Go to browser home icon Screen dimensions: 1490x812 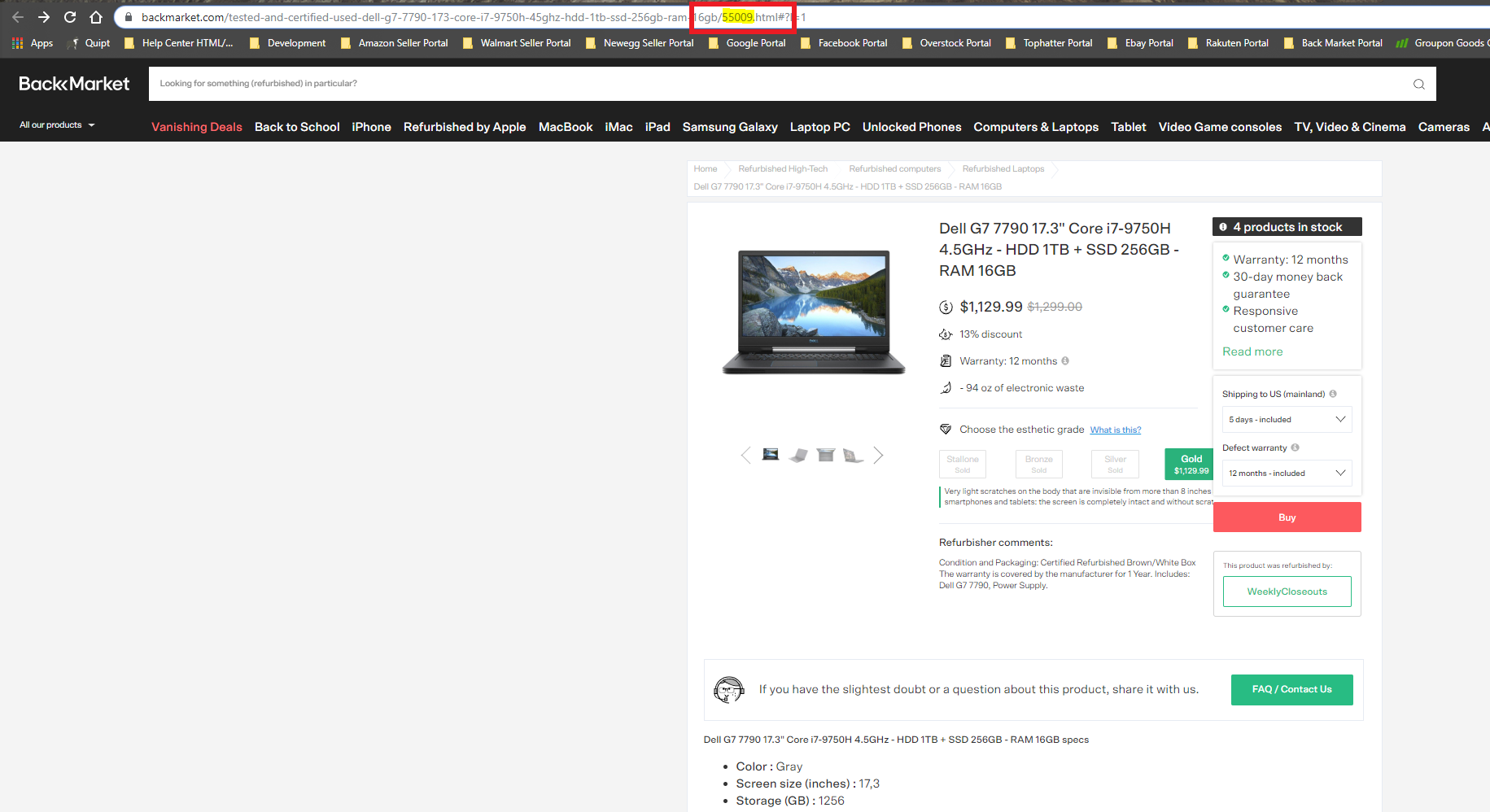[x=96, y=17]
